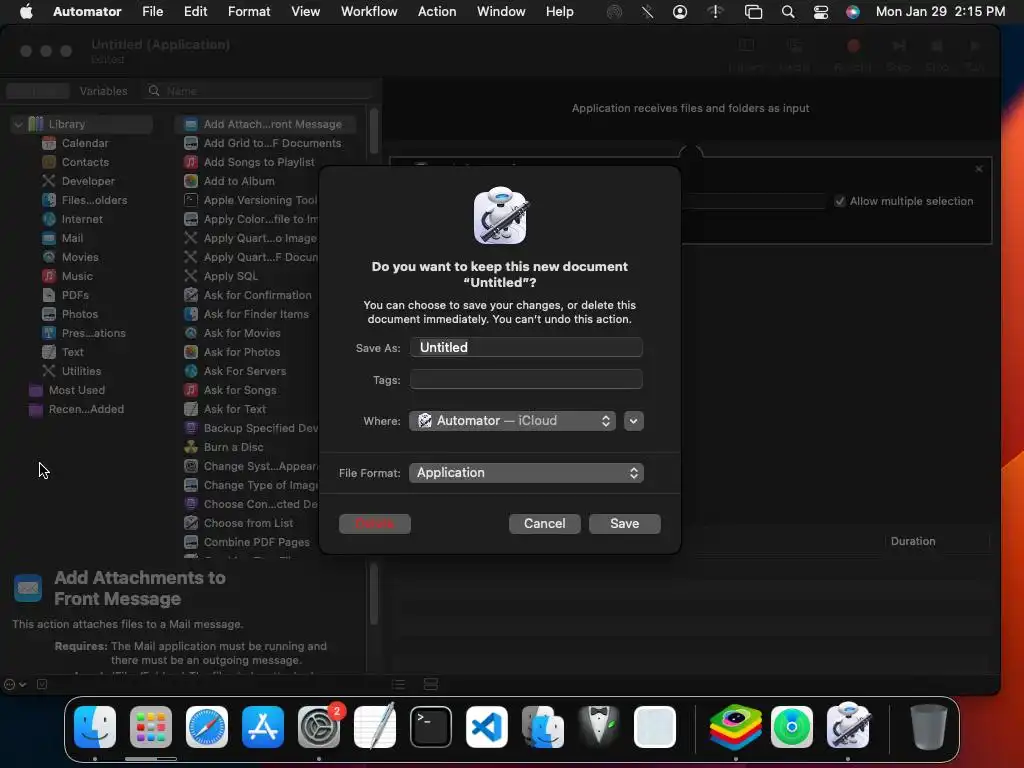Expand the save dialog with chevron button
The image size is (1024, 768).
click(633, 421)
